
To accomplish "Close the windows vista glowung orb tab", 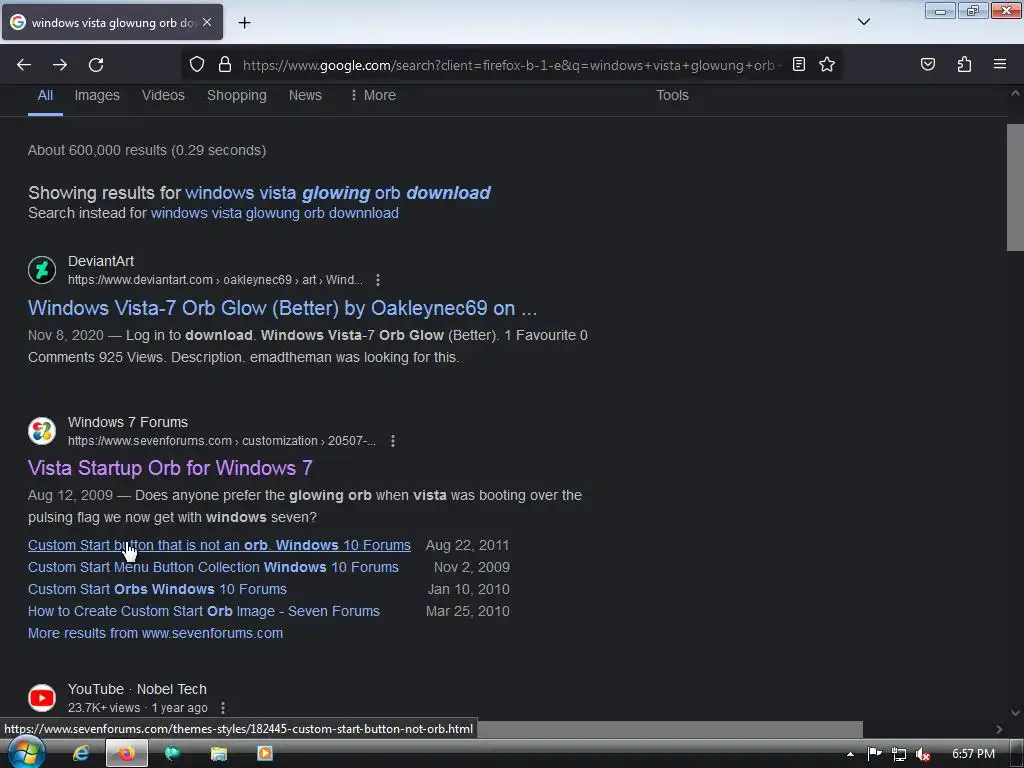I will click(x=207, y=22).
